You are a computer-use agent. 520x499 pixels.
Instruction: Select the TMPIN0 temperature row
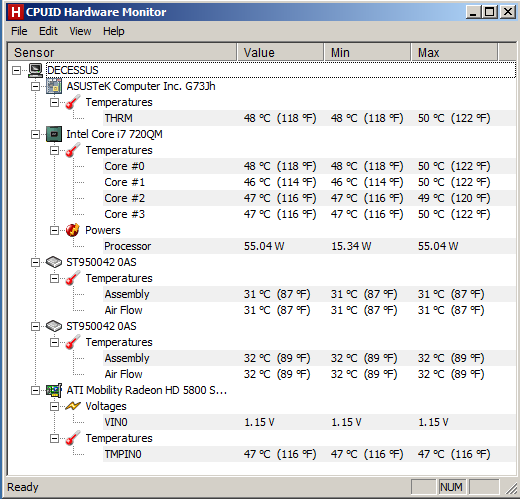point(309,454)
